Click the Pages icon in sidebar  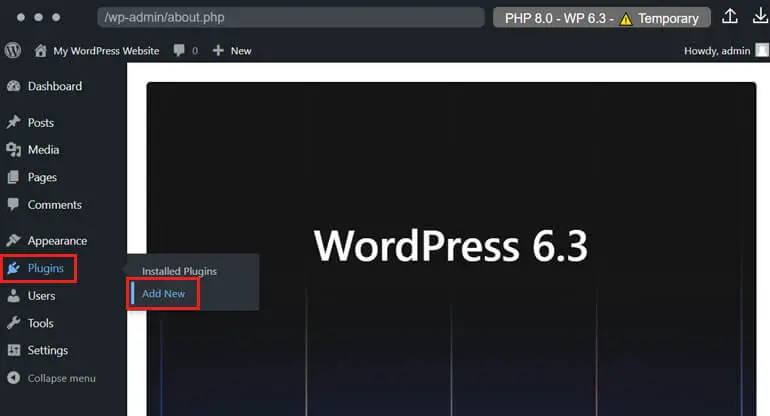pos(14,177)
